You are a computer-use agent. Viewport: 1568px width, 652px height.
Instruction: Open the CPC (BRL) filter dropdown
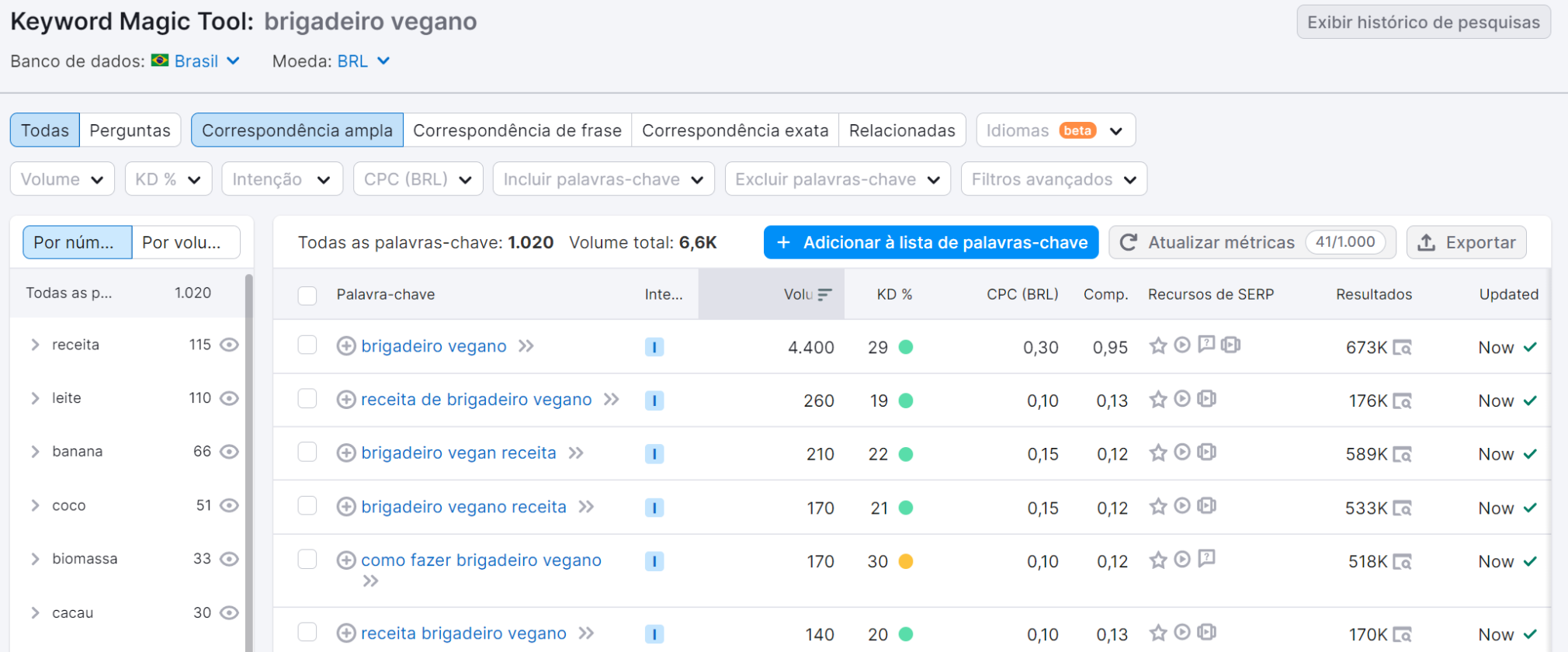(418, 179)
